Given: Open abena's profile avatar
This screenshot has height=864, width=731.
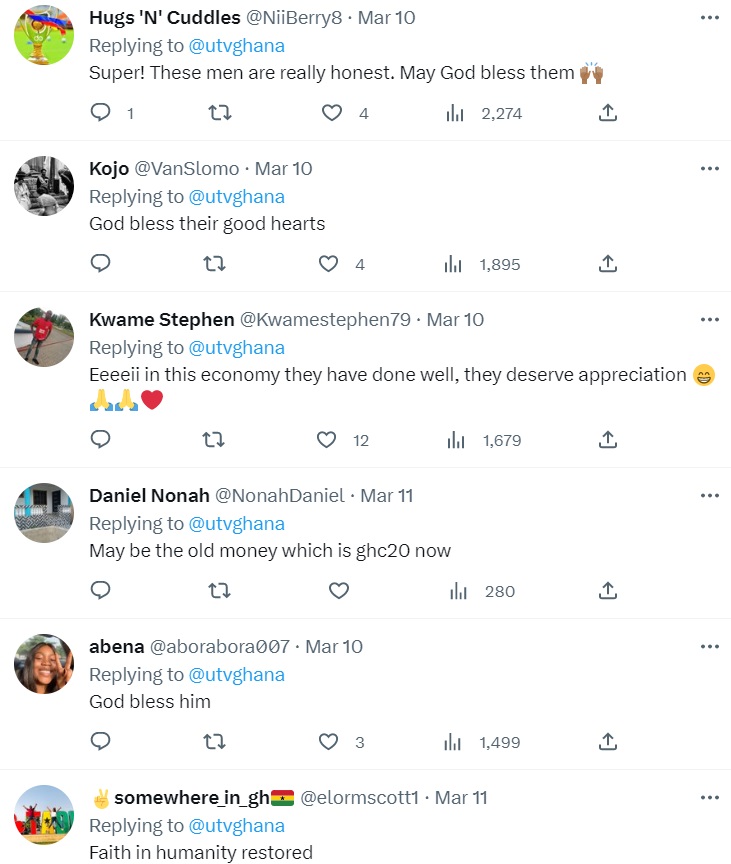Looking at the screenshot, I should click(x=44, y=664).
